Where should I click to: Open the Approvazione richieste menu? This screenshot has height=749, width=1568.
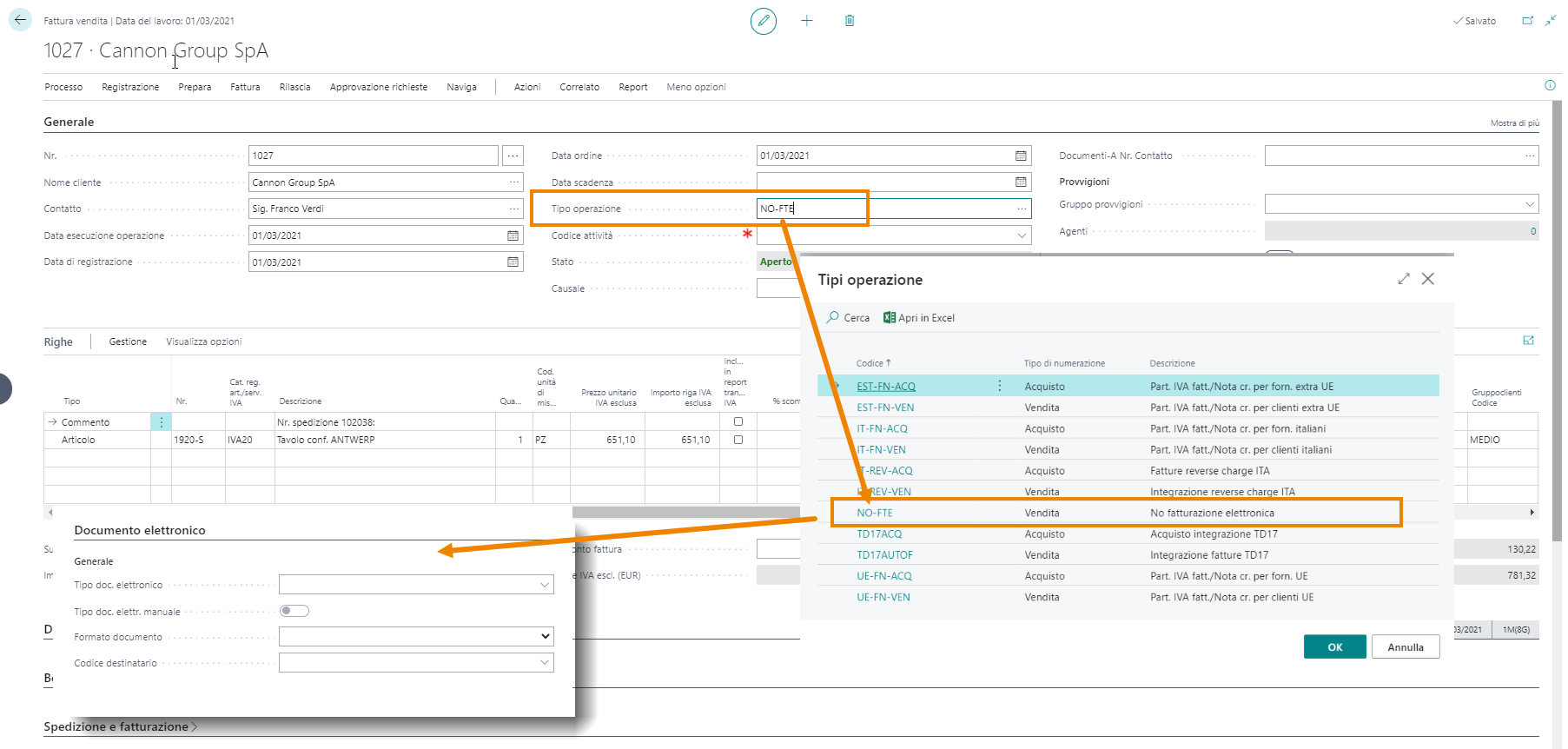(378, 87)
